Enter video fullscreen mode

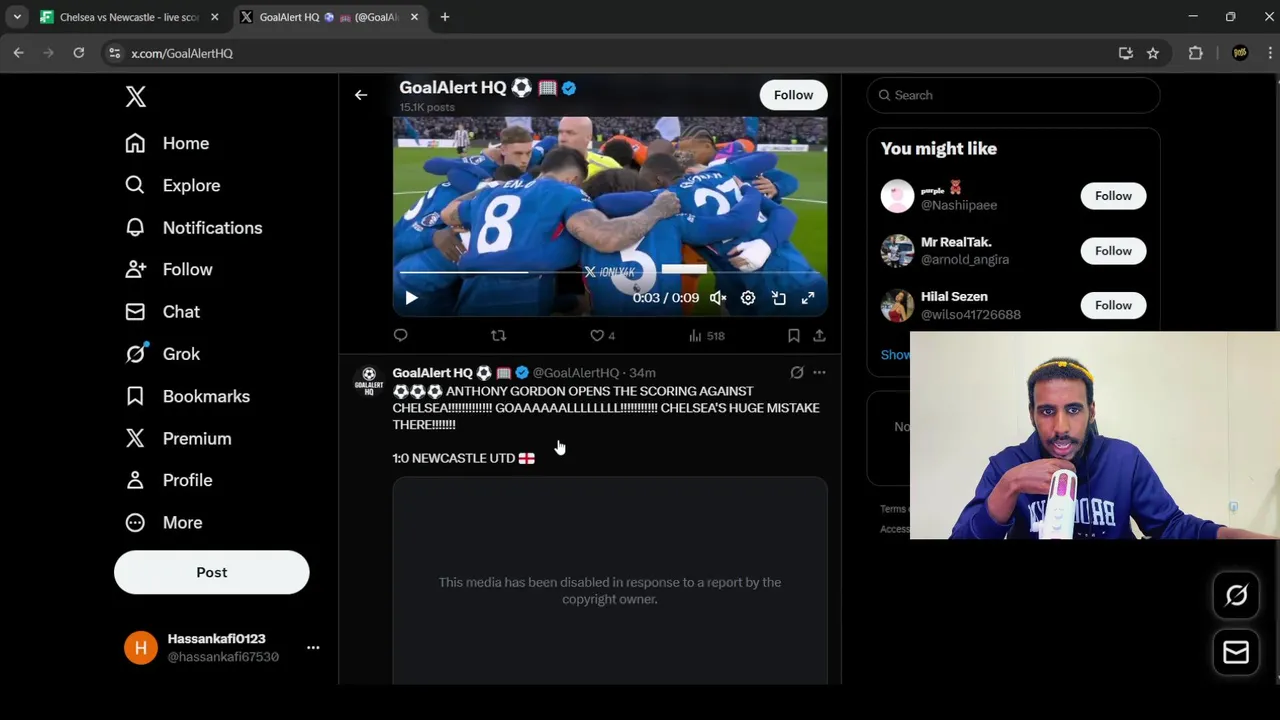pyautogui.click(x=808, y=298)
